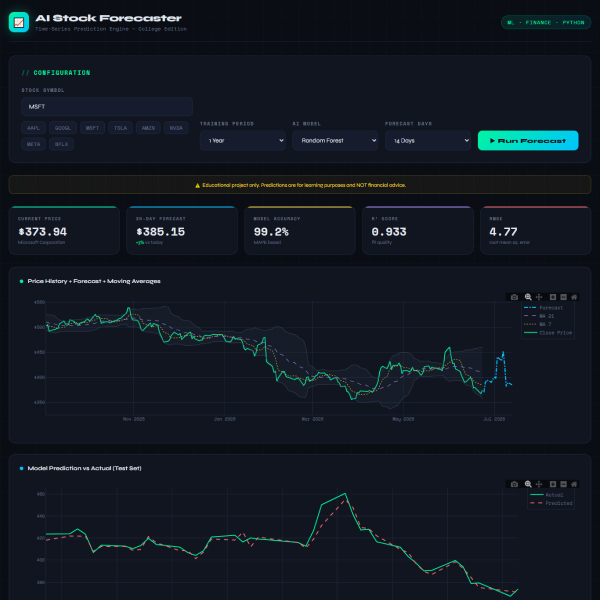This screenshot has width=600, height=600.
Task: Click the 'Nov 2025' axis label
Action: click(134, 419)
